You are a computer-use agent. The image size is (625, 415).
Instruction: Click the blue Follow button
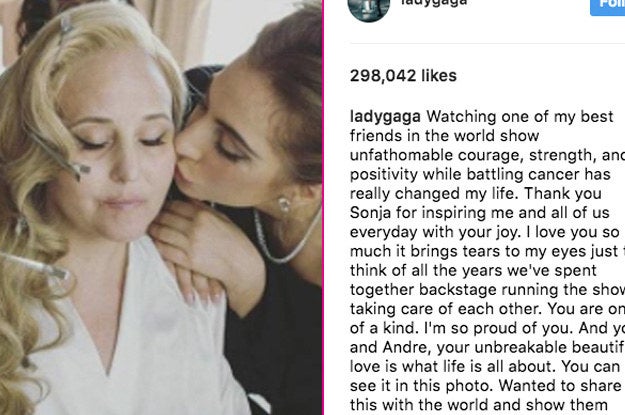point(607,6)
